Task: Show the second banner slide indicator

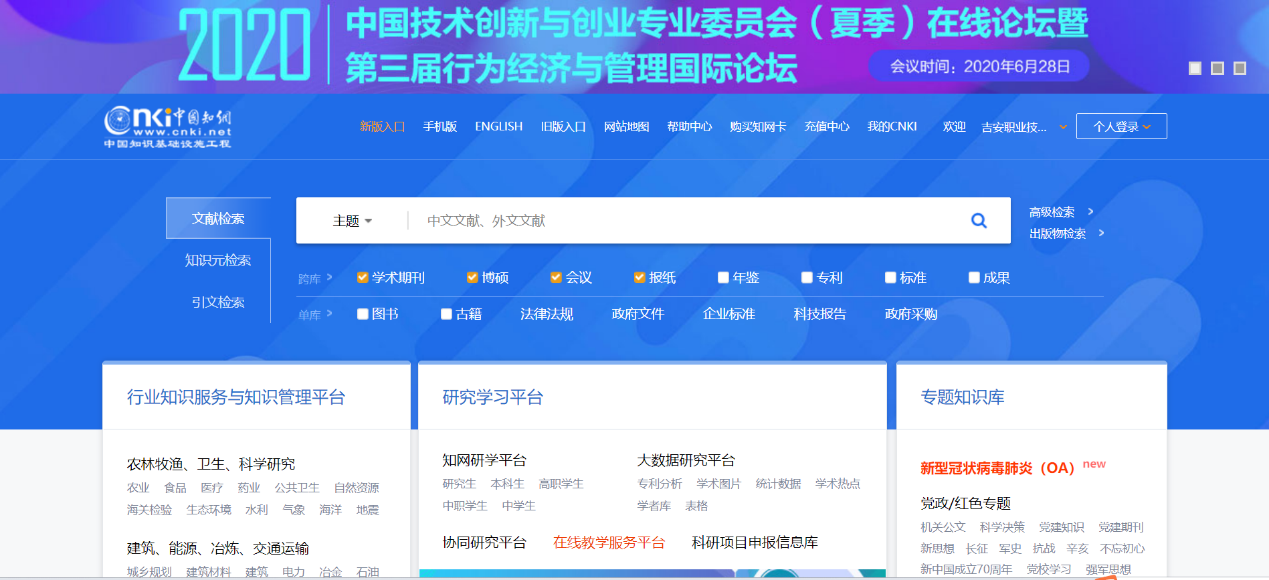Action: point(1217,68)
